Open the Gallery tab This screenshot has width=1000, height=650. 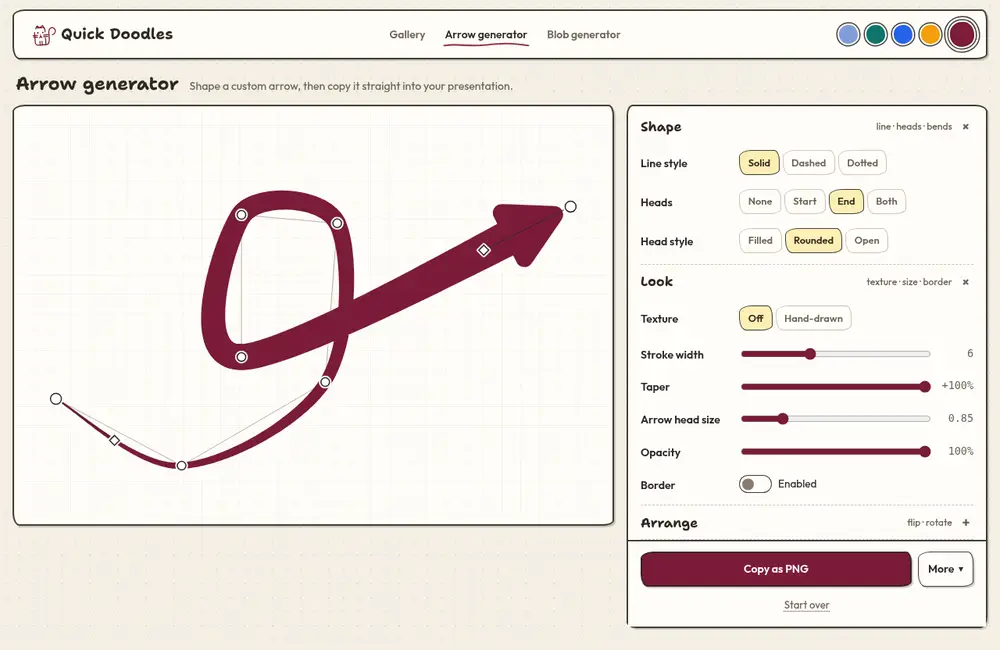(407, 34)
